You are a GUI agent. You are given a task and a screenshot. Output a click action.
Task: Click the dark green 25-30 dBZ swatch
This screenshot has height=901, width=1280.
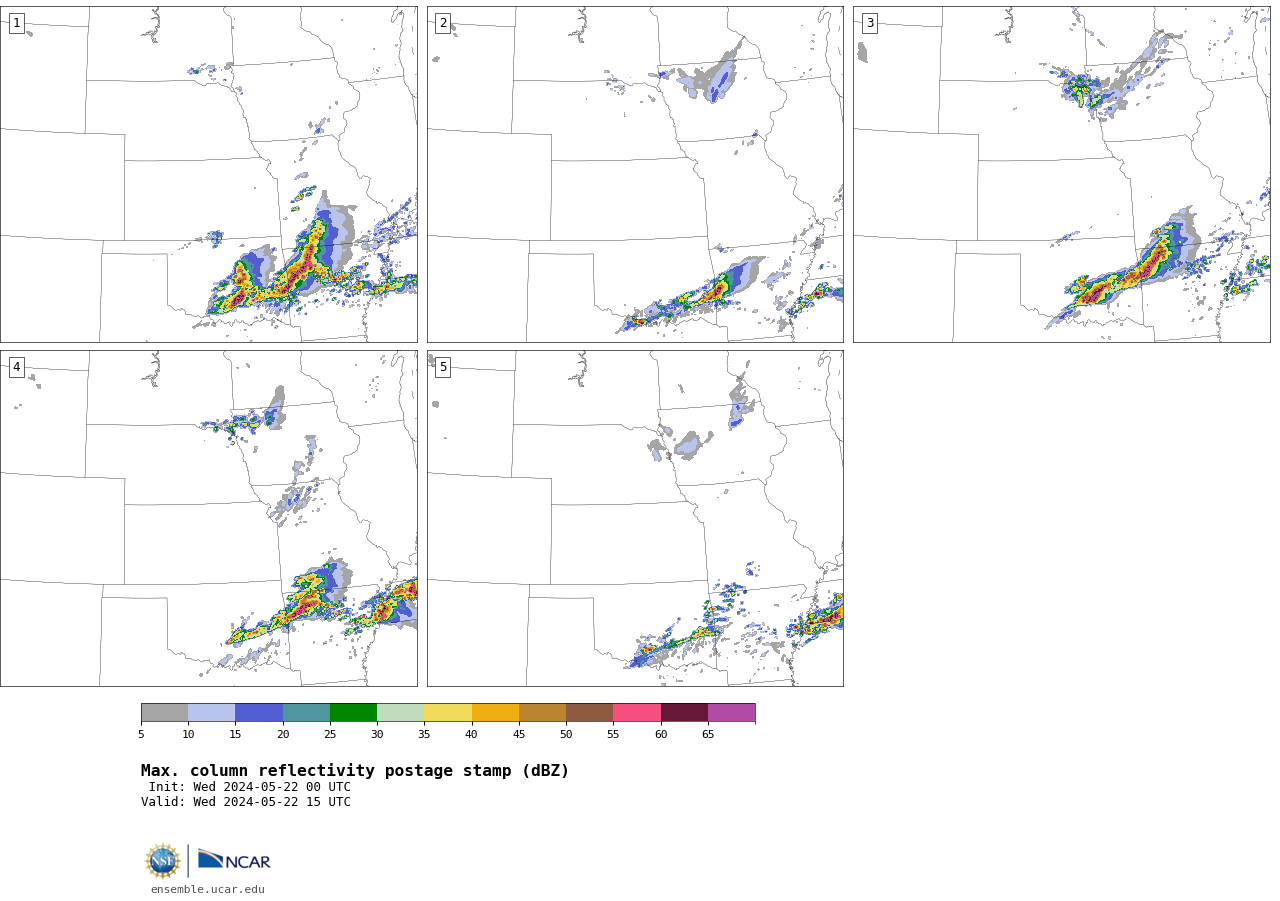pyautogui.click(x=354, y=713)
